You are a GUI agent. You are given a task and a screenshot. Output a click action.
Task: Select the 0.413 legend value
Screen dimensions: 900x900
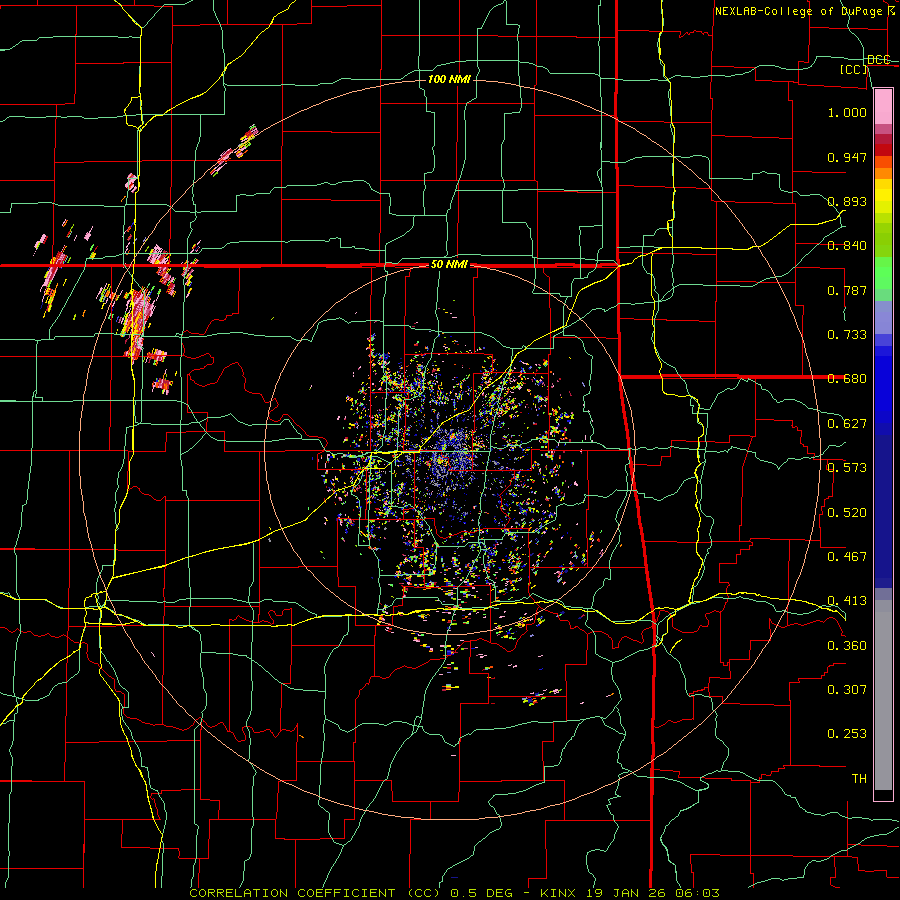click(x=847, y=601)
